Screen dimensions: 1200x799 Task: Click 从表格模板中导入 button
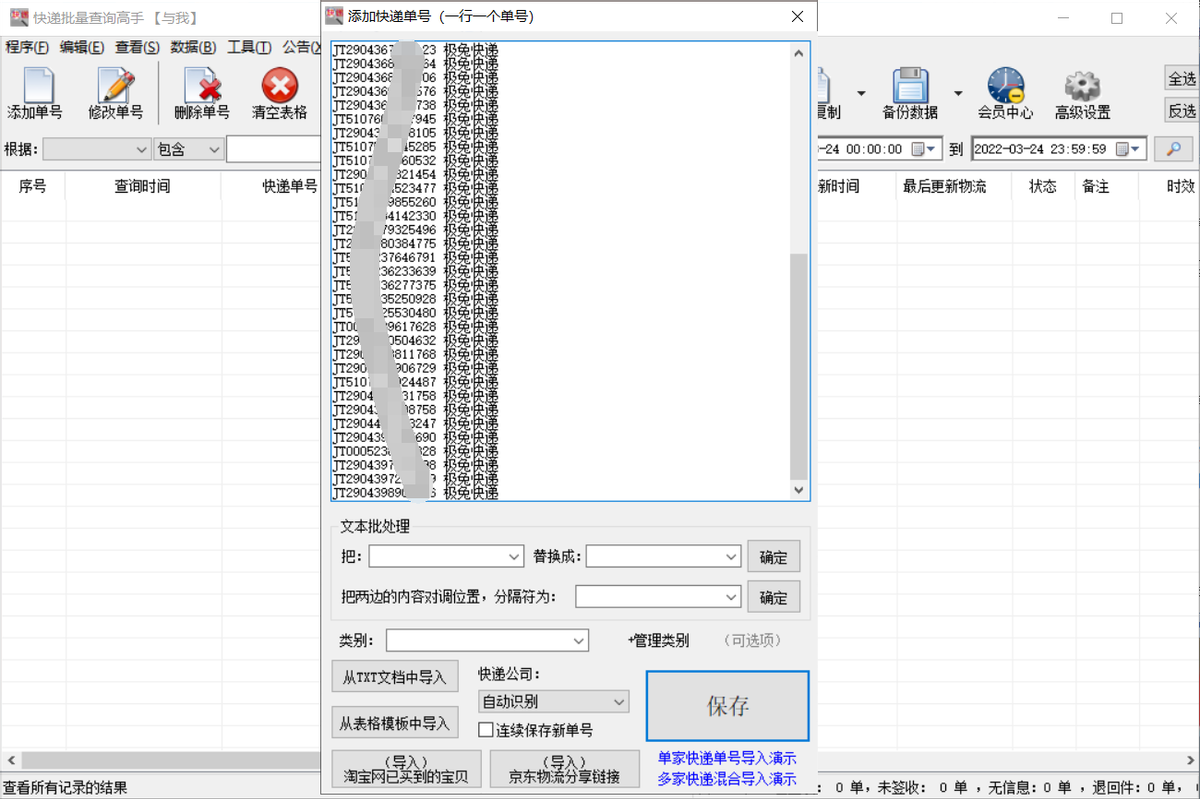(x=394, y=721)
